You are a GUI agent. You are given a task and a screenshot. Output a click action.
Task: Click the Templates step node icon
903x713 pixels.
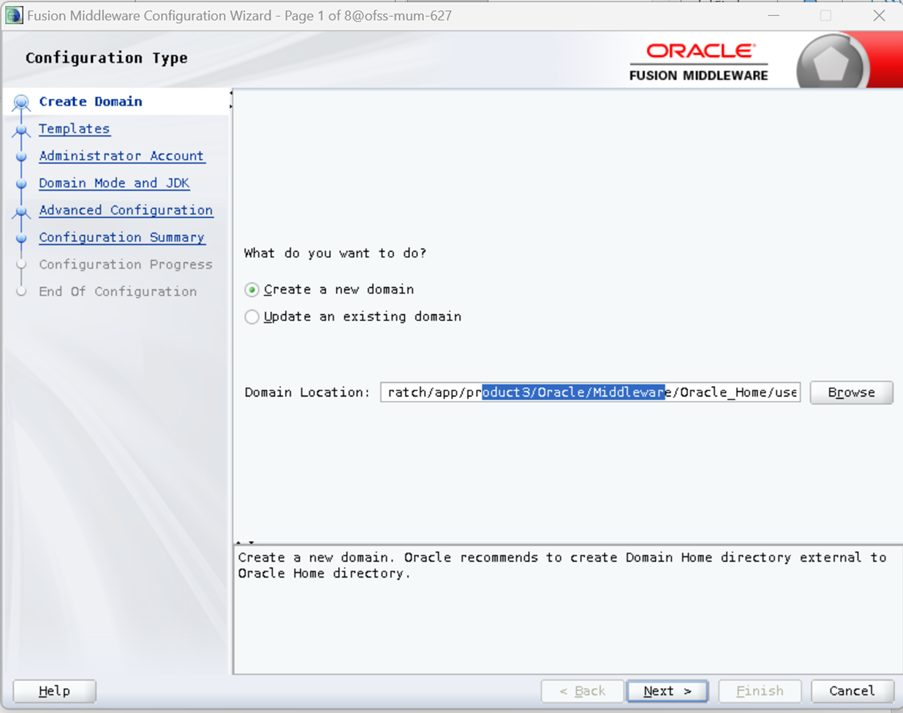tap(21, 130)
